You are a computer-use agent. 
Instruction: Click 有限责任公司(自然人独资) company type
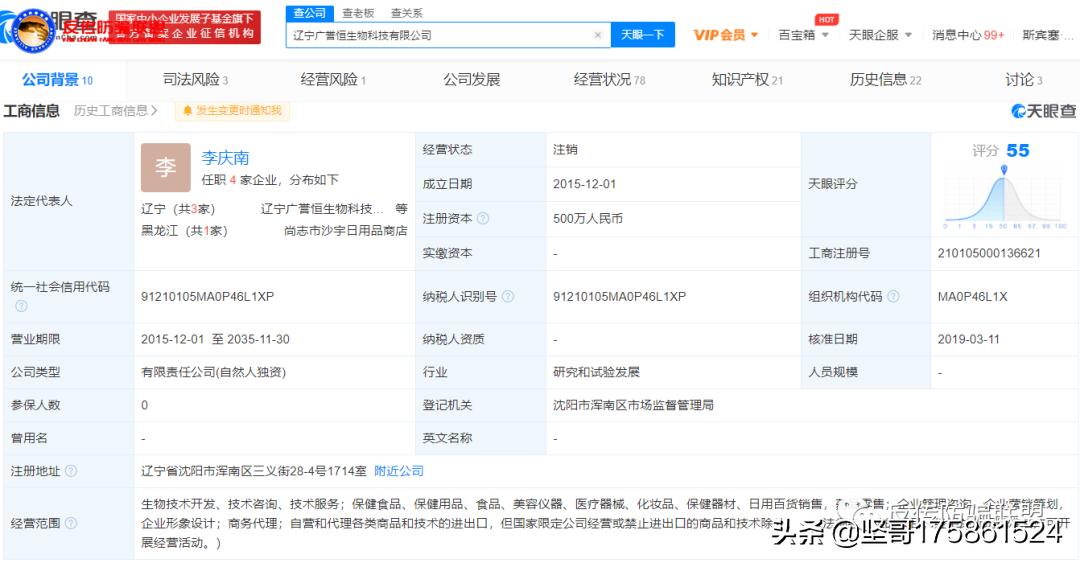(x=214, y=372)
